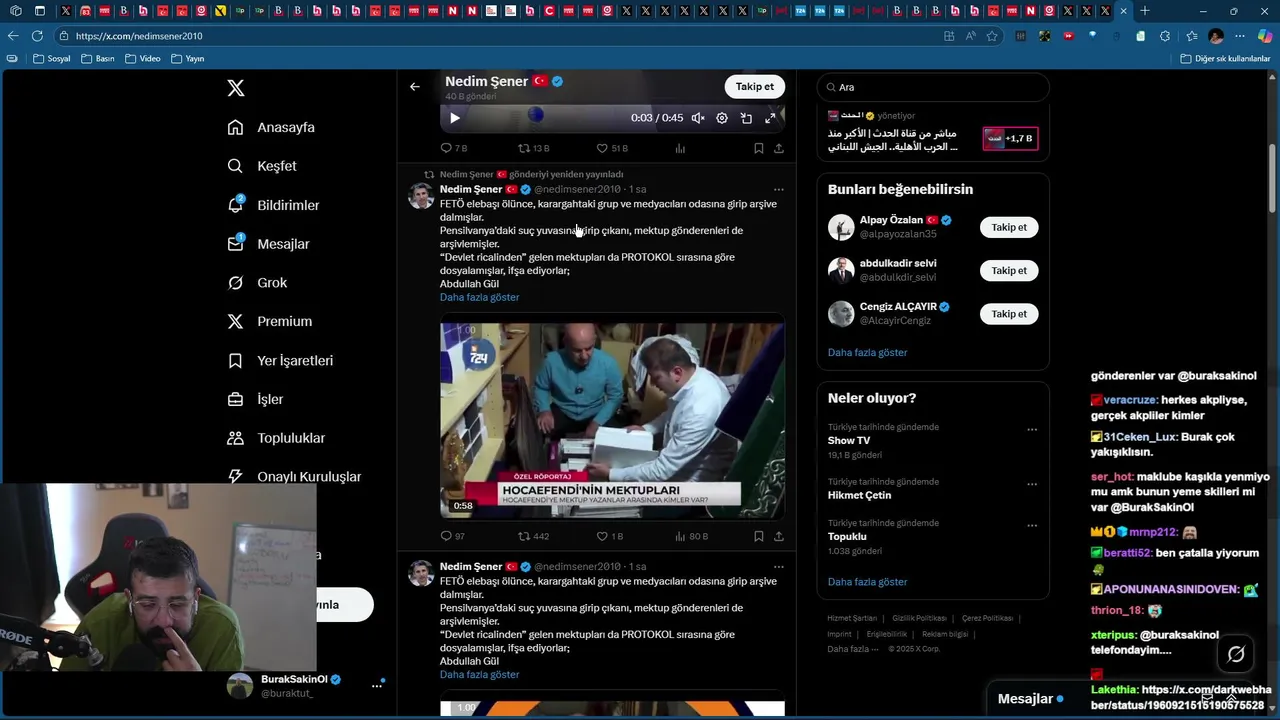Click the Ara search field
The height and width of the screenshot is (720, 1280).
tap(933, 87)
